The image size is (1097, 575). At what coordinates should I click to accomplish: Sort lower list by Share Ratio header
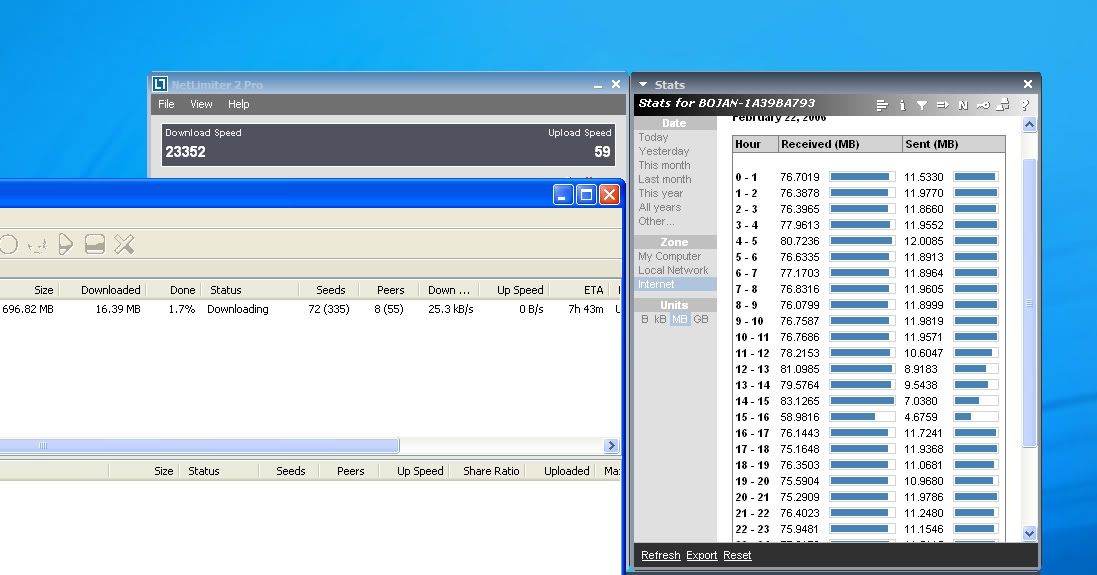click(x=491, y=471)
